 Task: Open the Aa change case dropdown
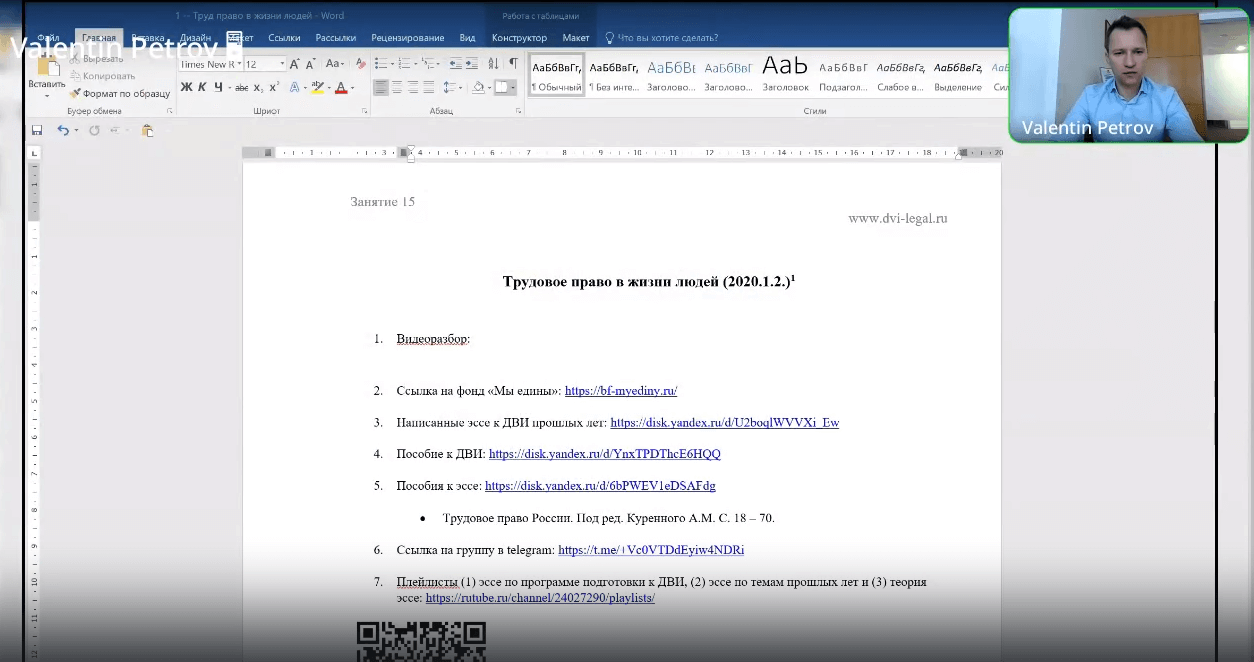click(x=334, y=64)
